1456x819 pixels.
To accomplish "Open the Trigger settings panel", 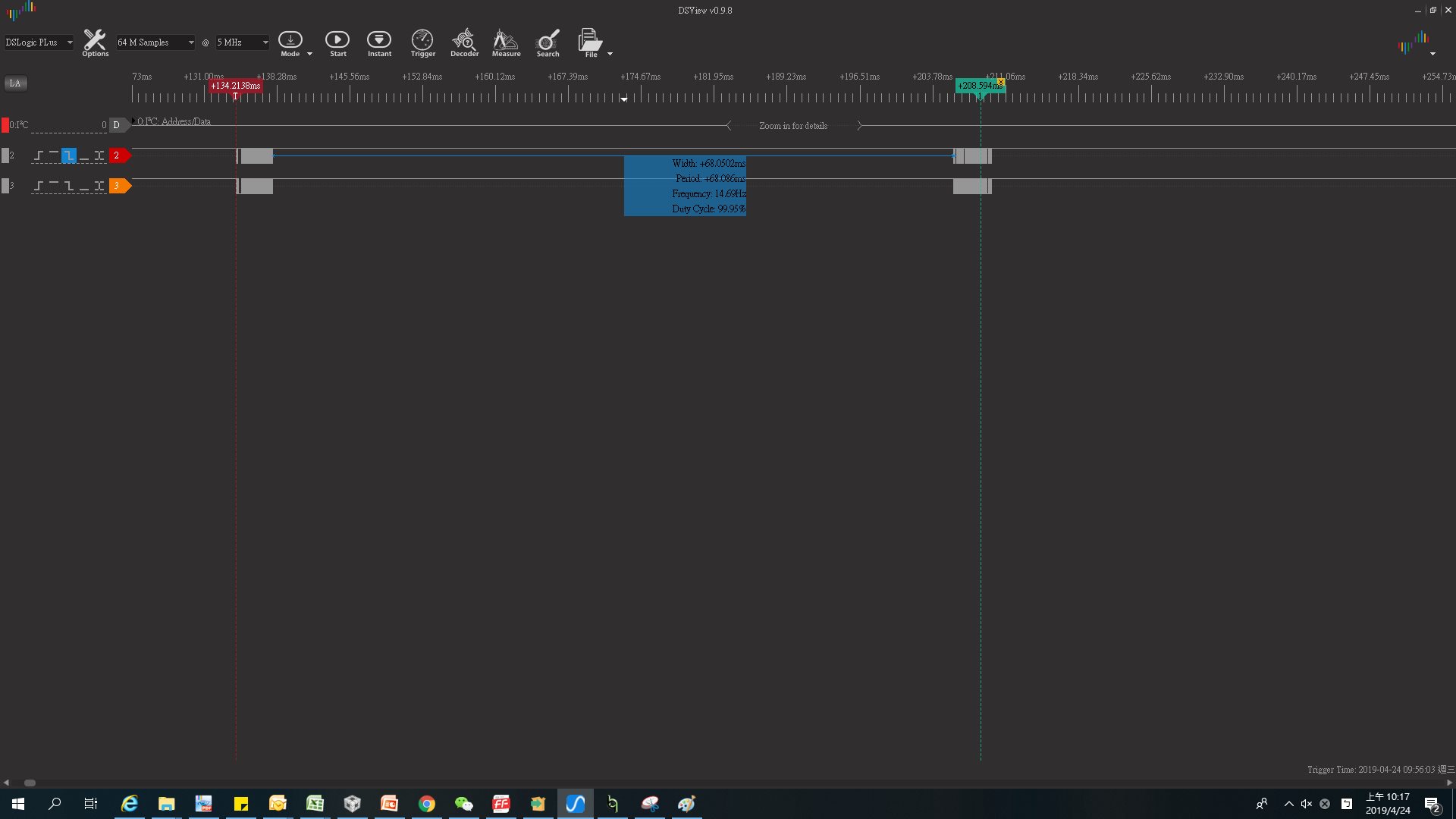I will point(422,43).
